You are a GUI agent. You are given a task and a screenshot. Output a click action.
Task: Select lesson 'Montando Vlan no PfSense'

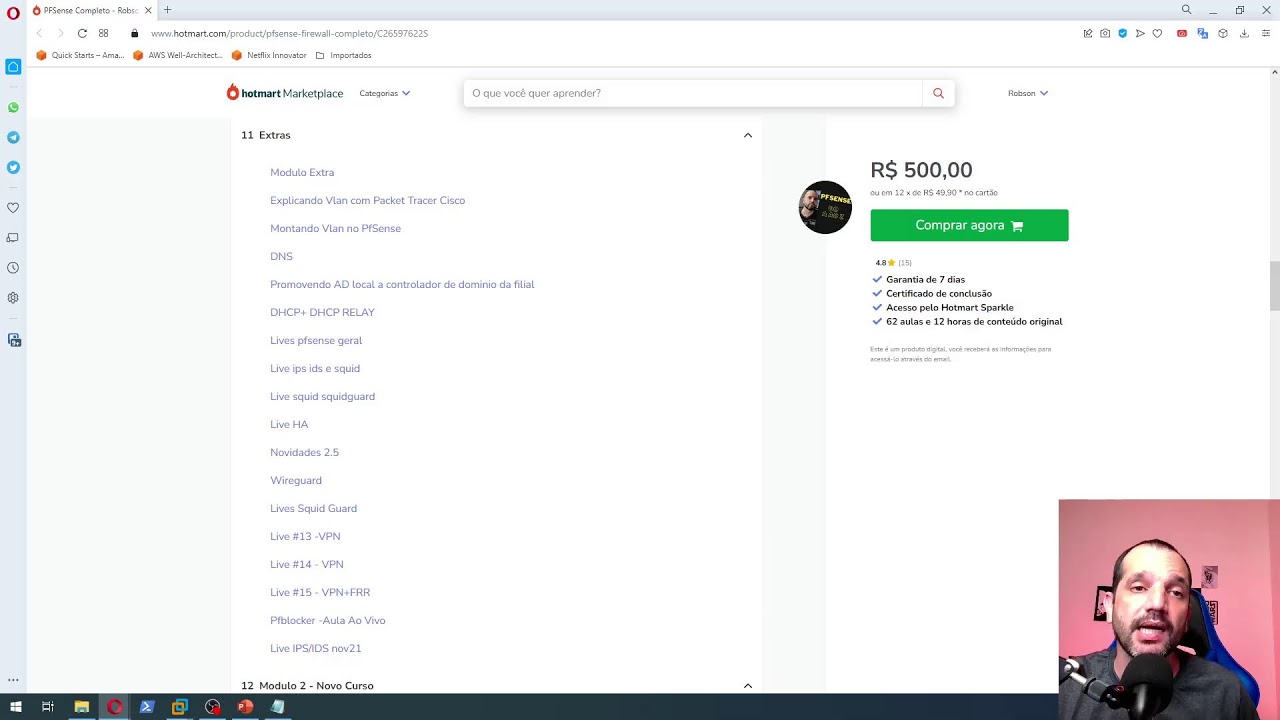click(x=335, y=228)
